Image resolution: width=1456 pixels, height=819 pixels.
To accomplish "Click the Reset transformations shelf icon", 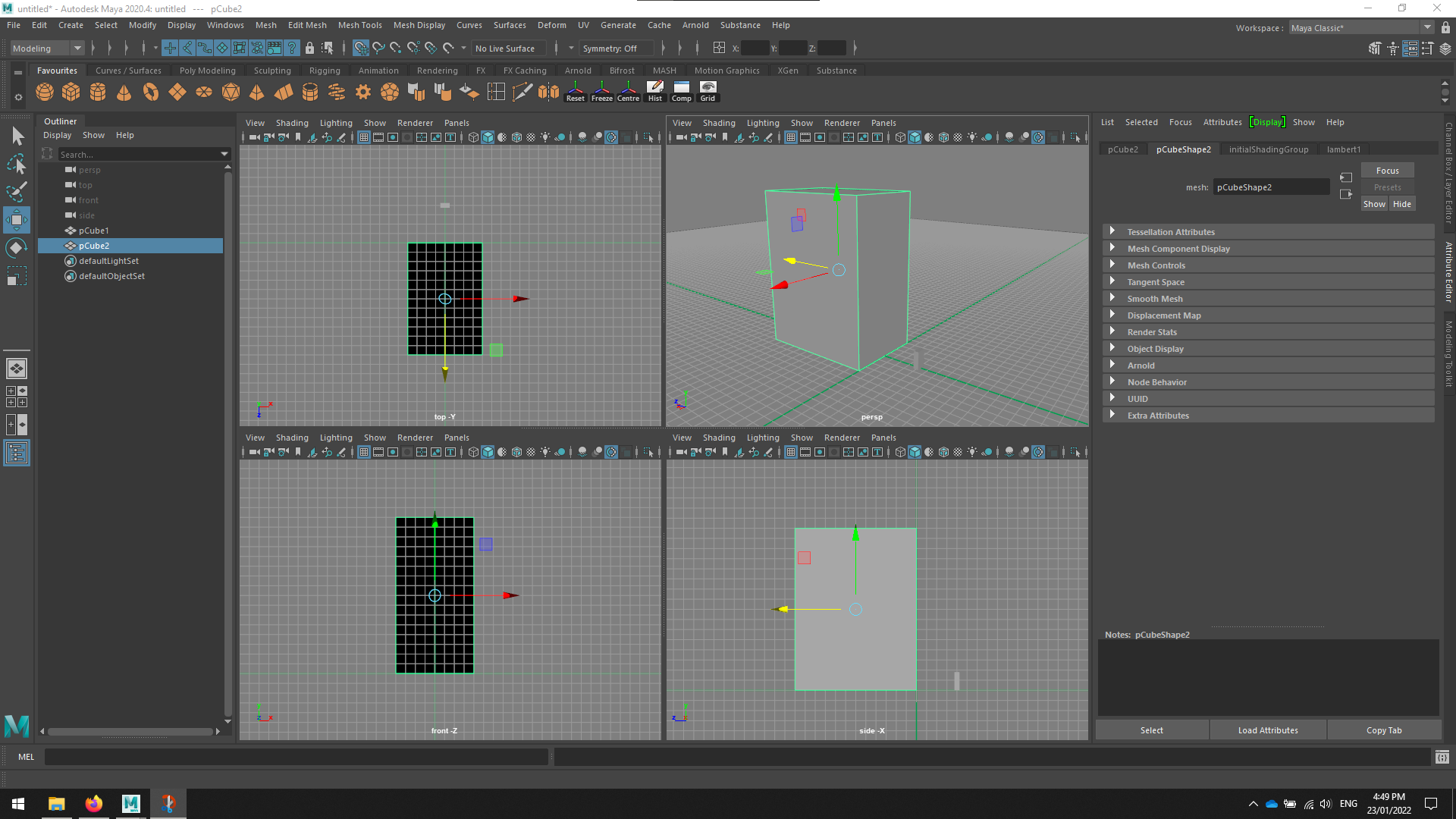I will [575, 92].
